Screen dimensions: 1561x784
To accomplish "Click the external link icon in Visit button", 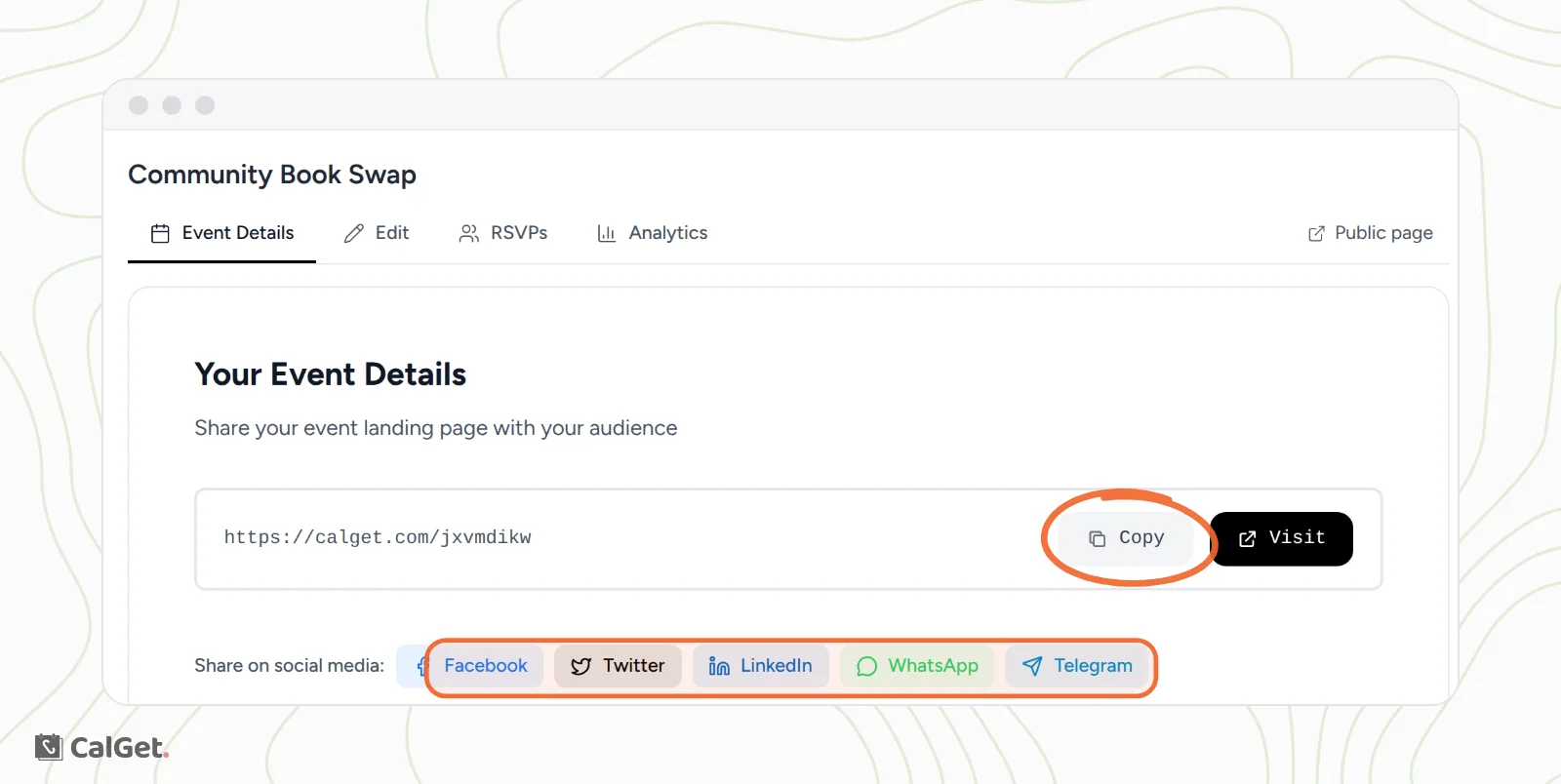I will click(1247, 538).
